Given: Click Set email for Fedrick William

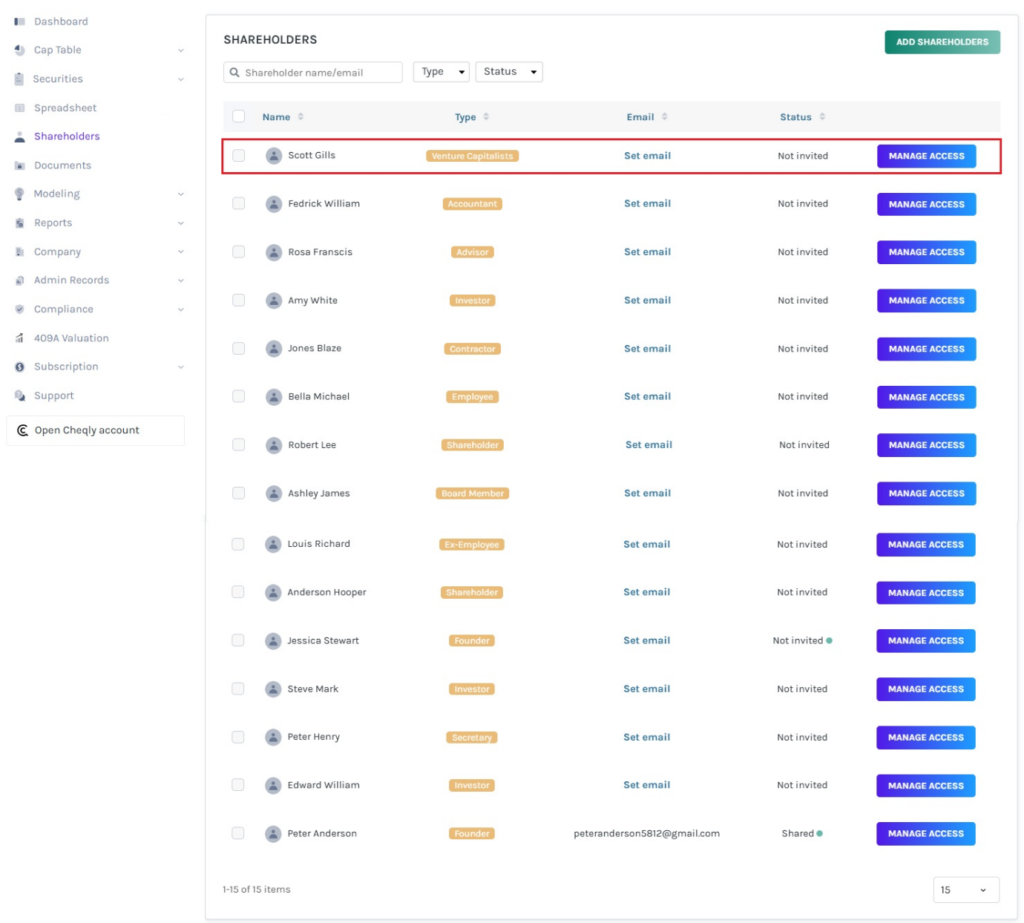Looking at the screenshot, I should pos(647,203).
